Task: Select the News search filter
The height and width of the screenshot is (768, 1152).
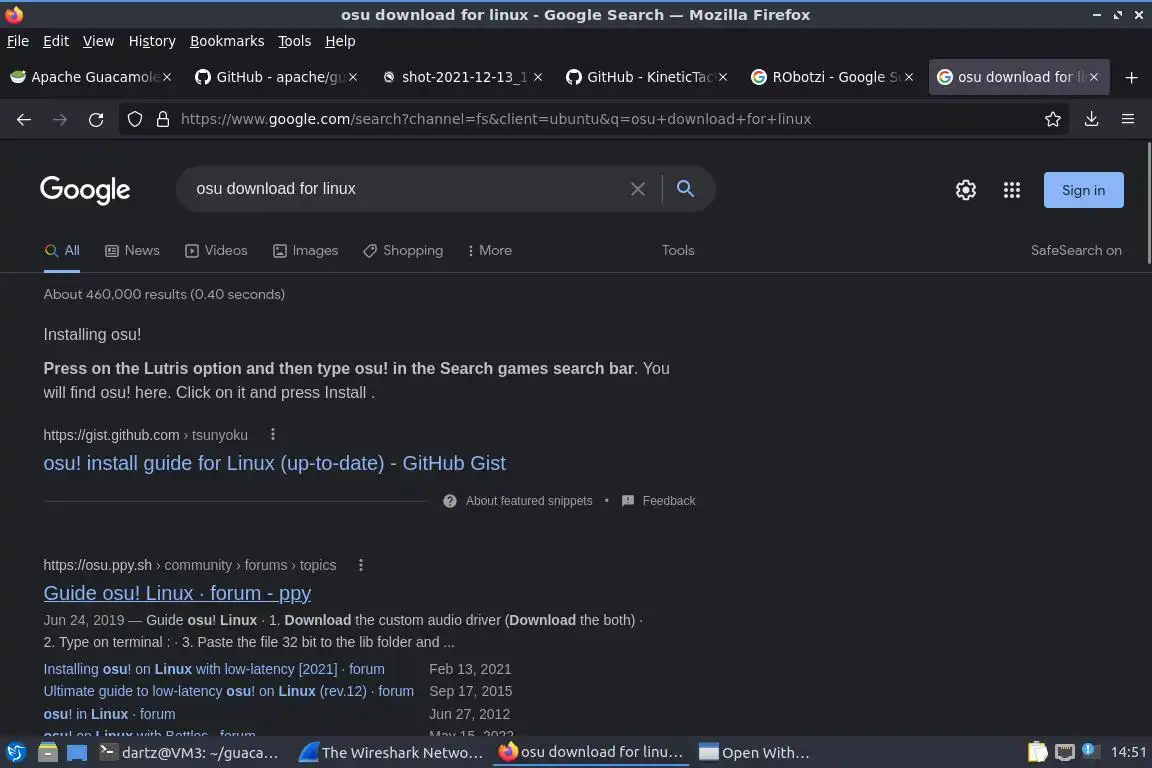Action: (x=132, y=251)
